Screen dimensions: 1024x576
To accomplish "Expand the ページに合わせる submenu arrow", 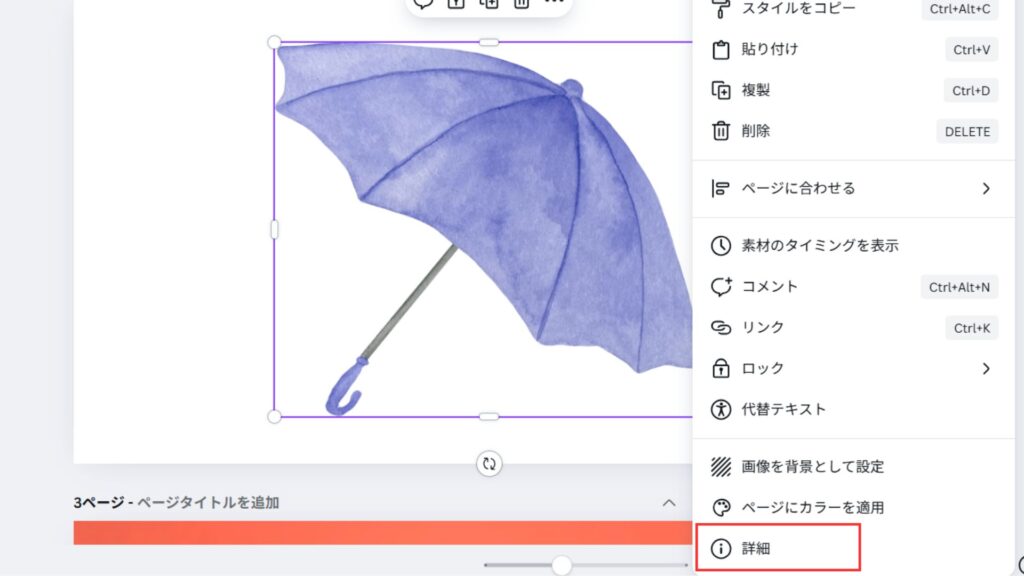I will (986, 189).
